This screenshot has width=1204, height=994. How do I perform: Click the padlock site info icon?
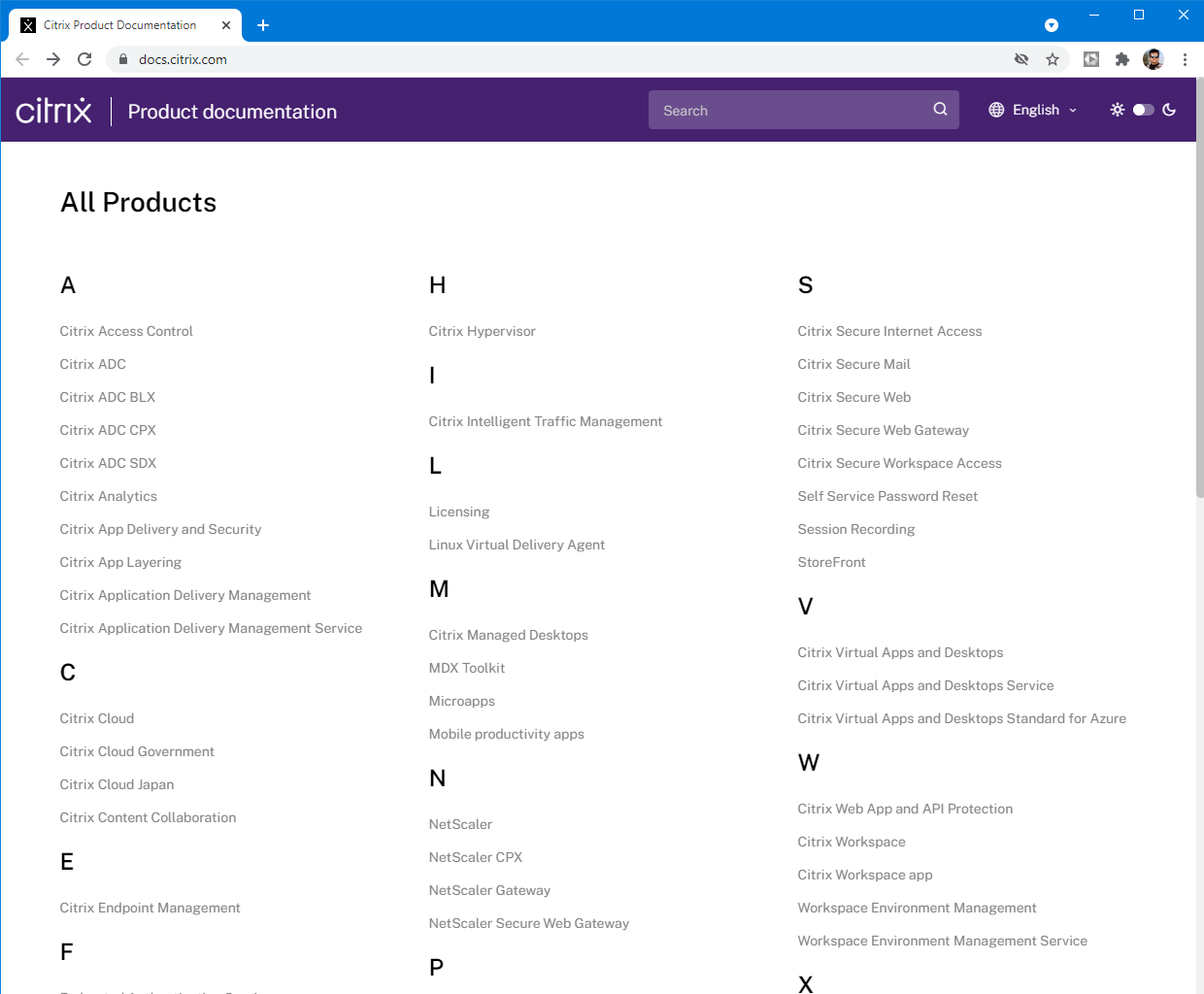[x=122, y=59]
